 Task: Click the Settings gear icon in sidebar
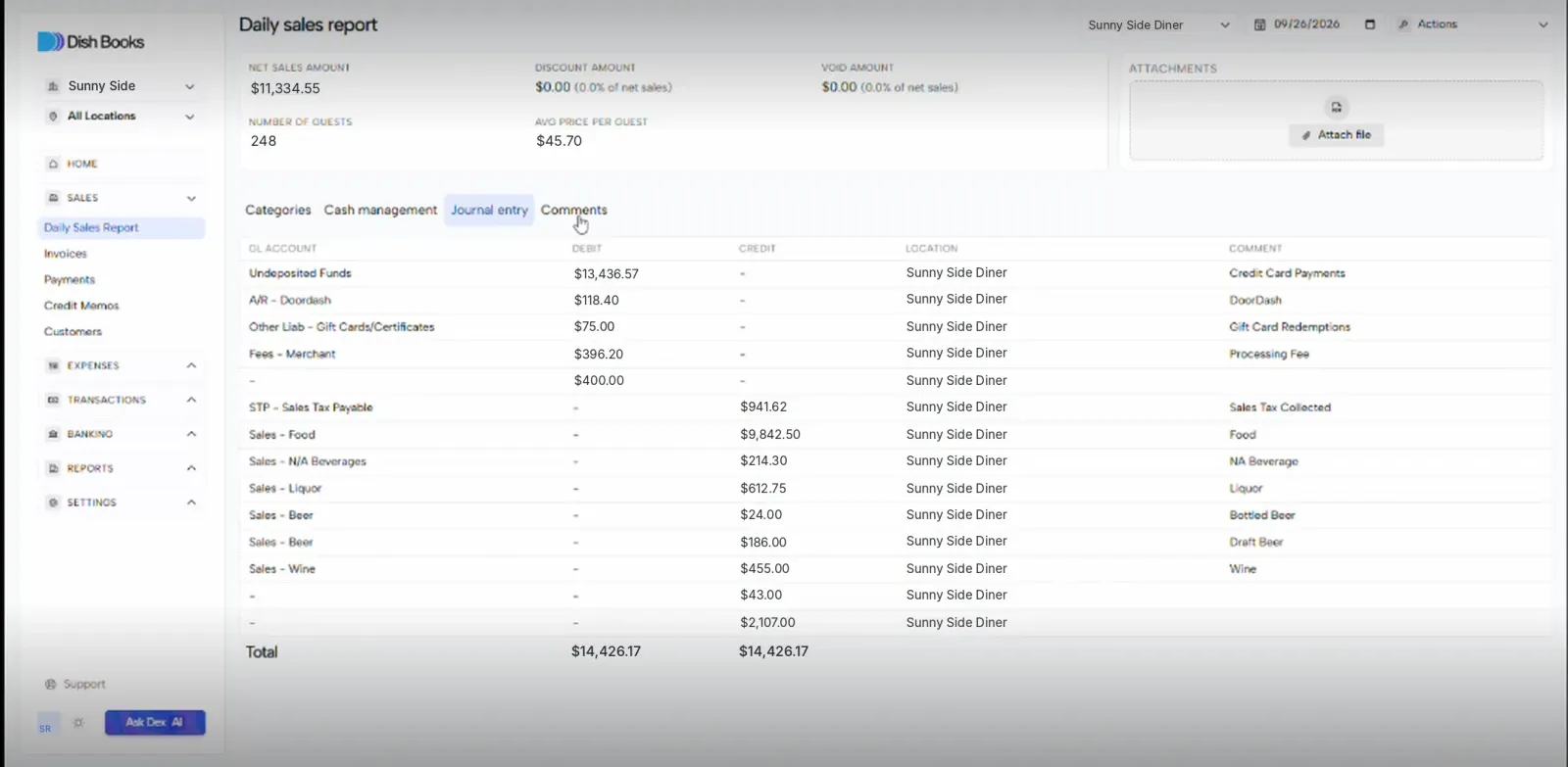53,503
